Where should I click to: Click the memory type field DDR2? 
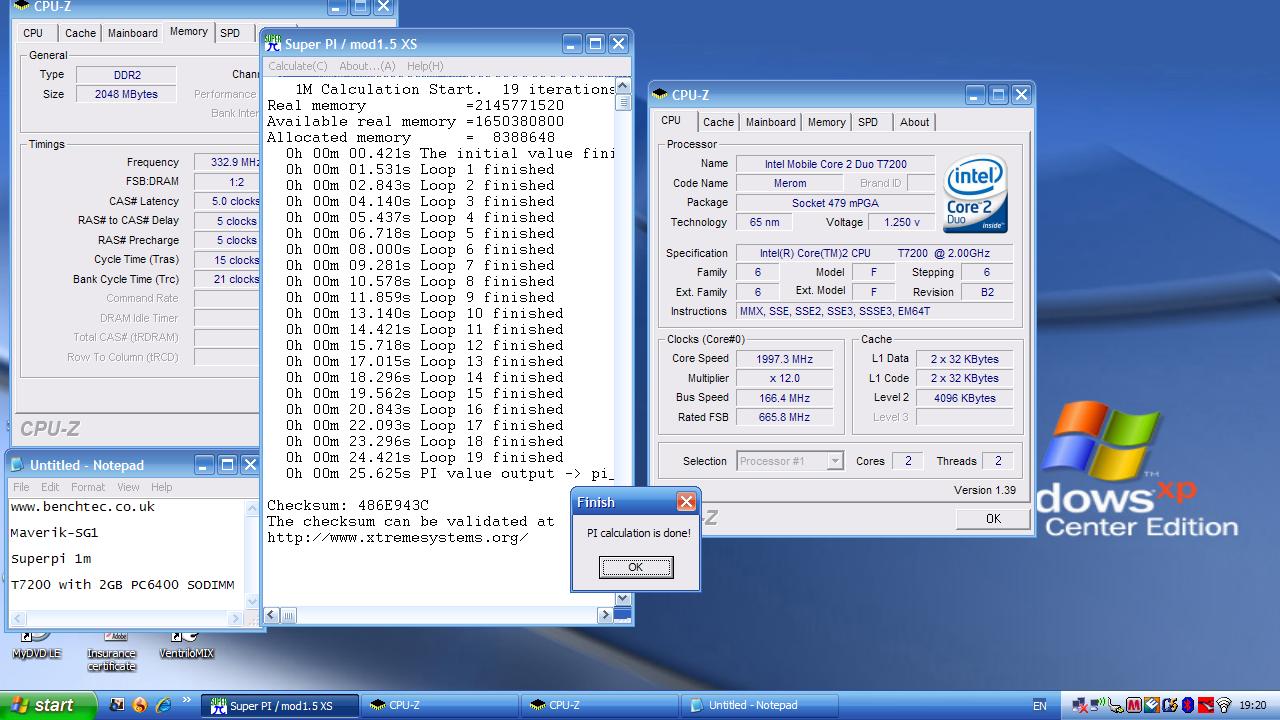126,75
